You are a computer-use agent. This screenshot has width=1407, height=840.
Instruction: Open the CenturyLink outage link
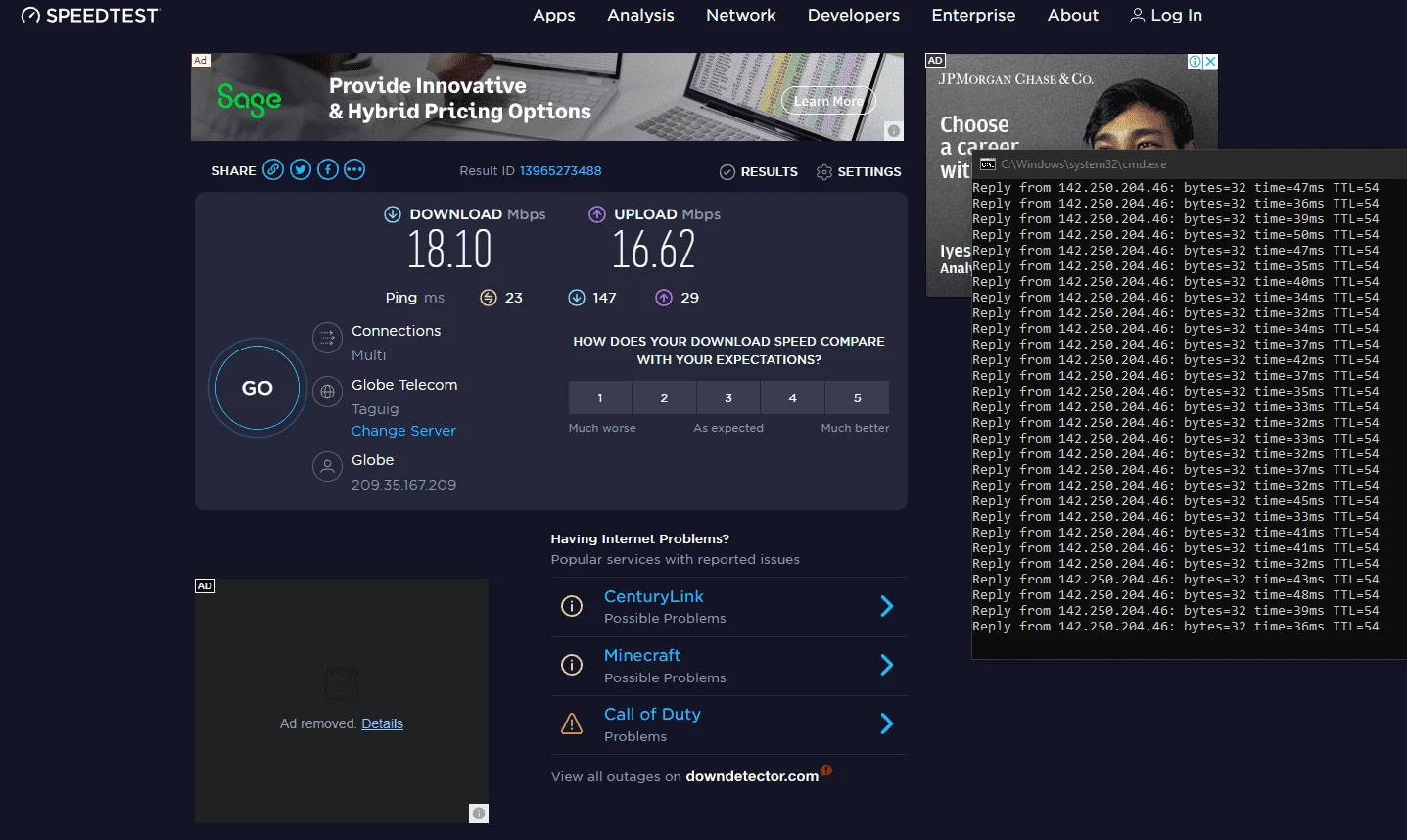[x=654, y=596]
